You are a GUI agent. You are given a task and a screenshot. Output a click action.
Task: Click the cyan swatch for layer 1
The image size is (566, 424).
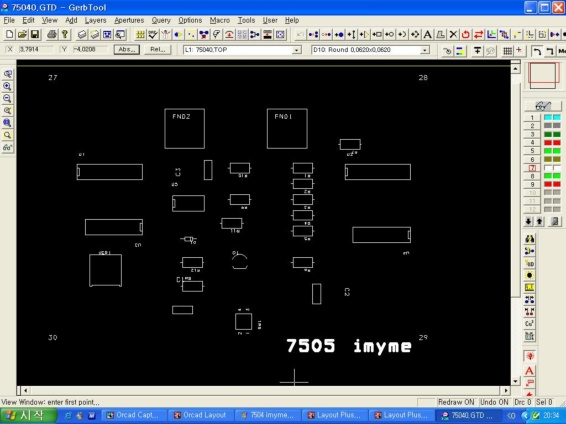[552, 117]
